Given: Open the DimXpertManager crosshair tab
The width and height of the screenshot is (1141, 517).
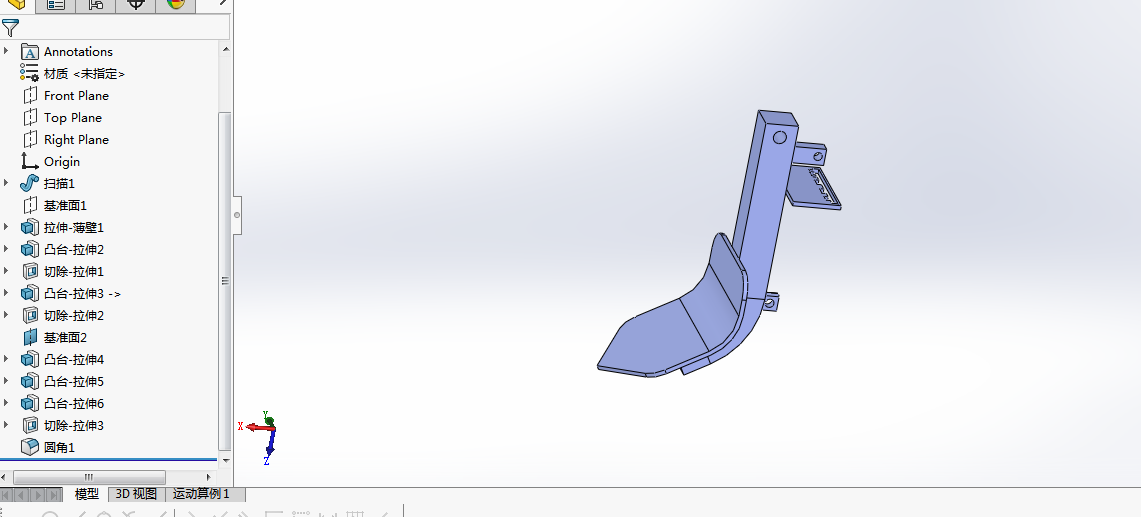Looking at the screenshot, I should click(135, 5).
